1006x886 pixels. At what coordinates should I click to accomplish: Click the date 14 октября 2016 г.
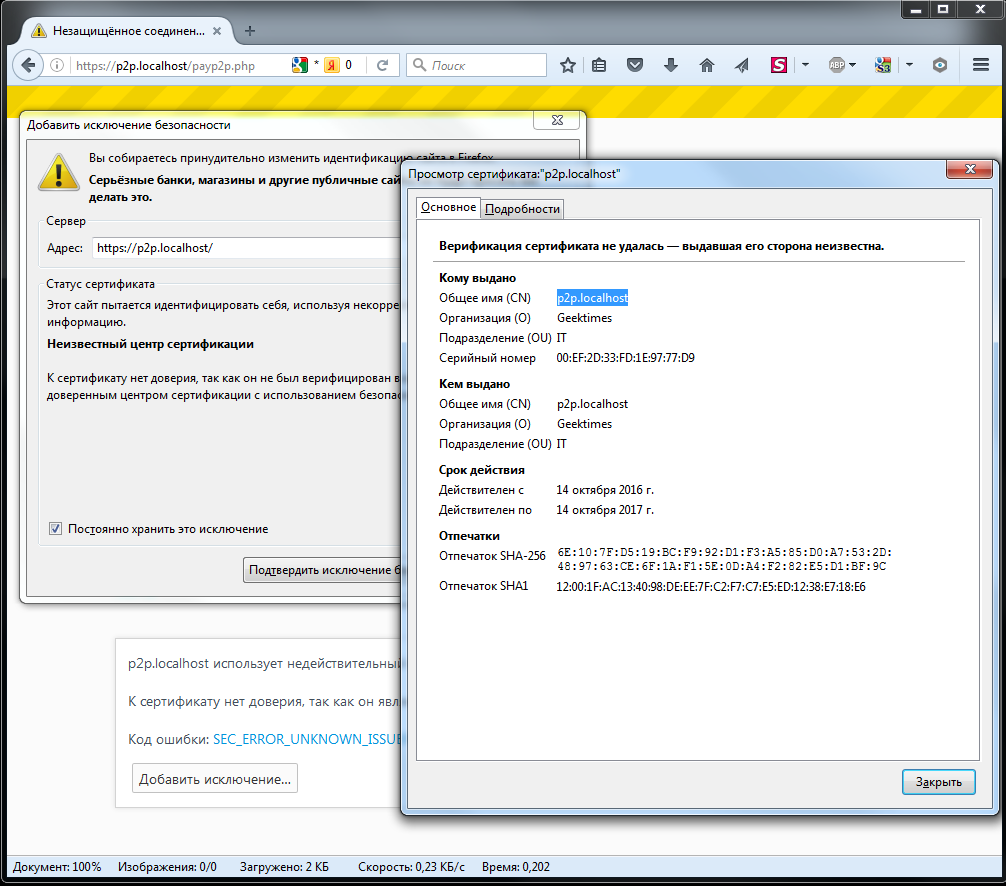point(605,490)
